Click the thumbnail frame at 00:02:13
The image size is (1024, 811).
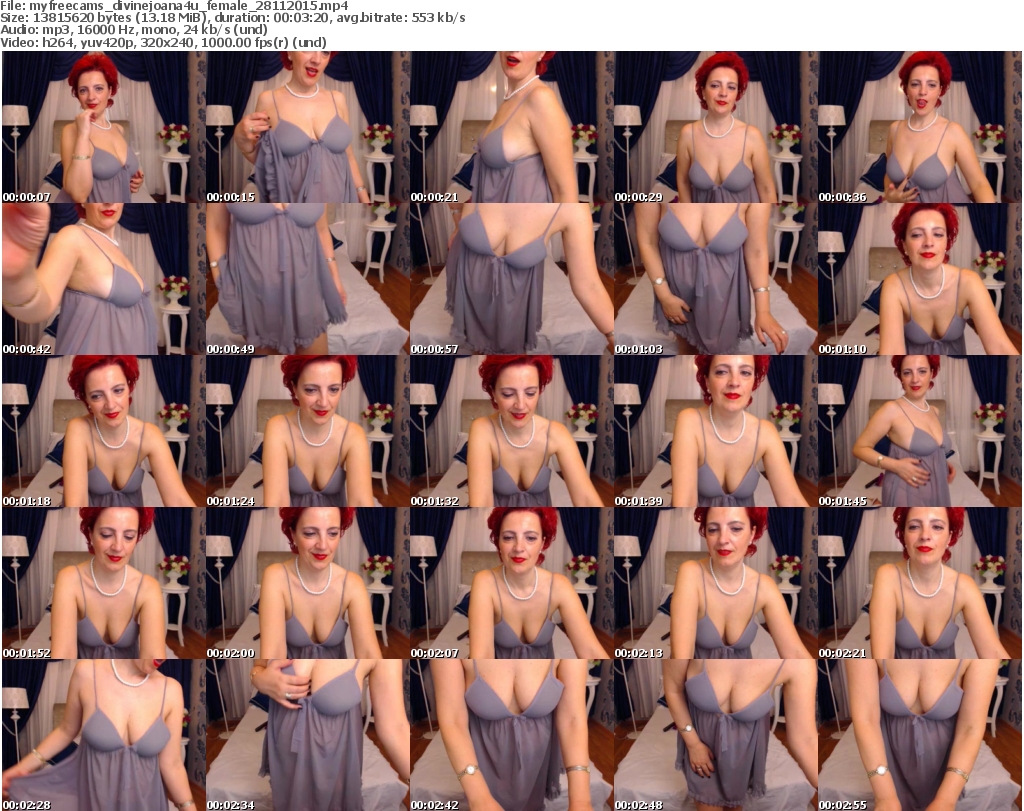pyautogui.click(x=716, y=583)
